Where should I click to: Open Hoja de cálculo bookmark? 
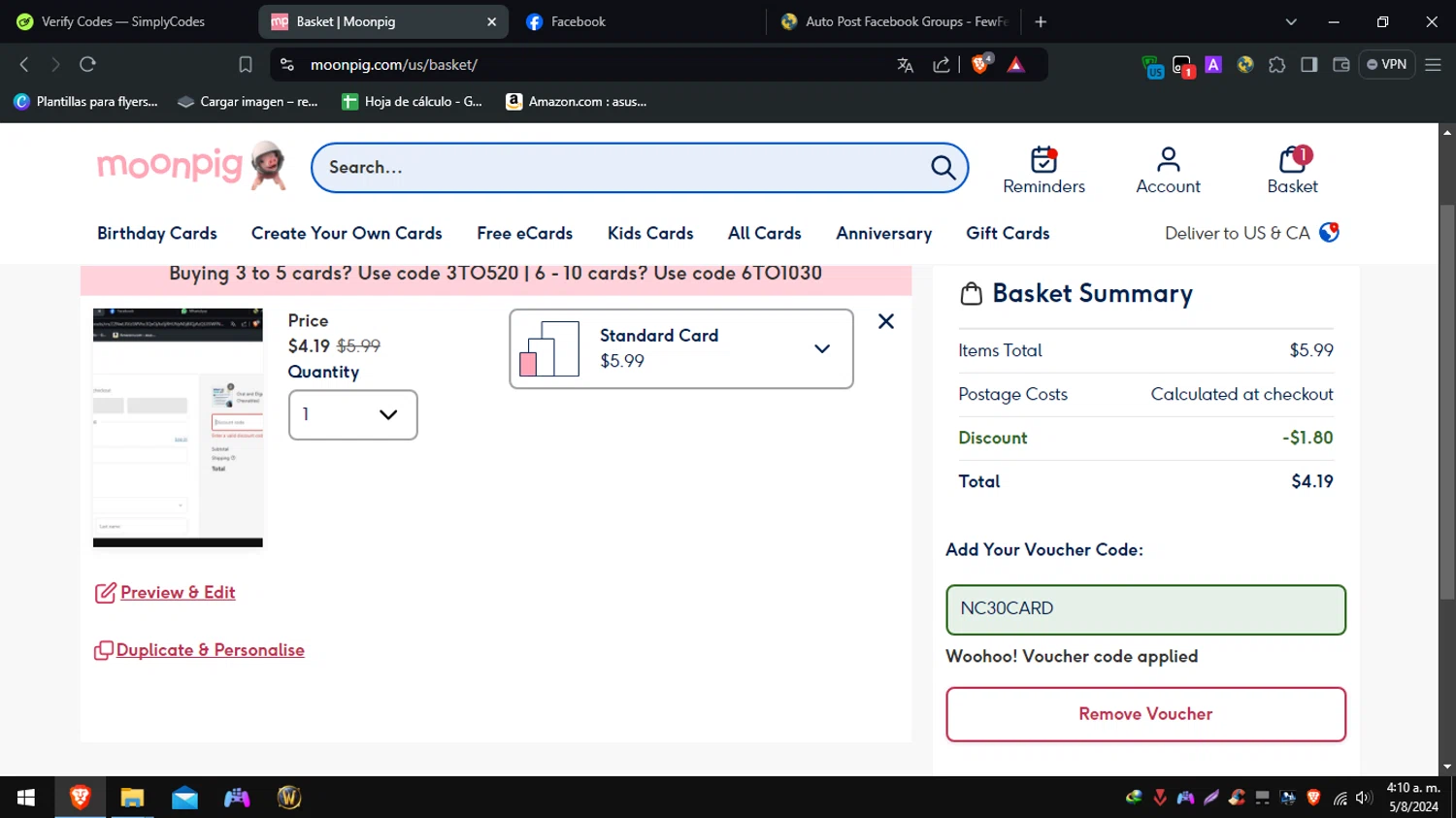coord(413,101)
